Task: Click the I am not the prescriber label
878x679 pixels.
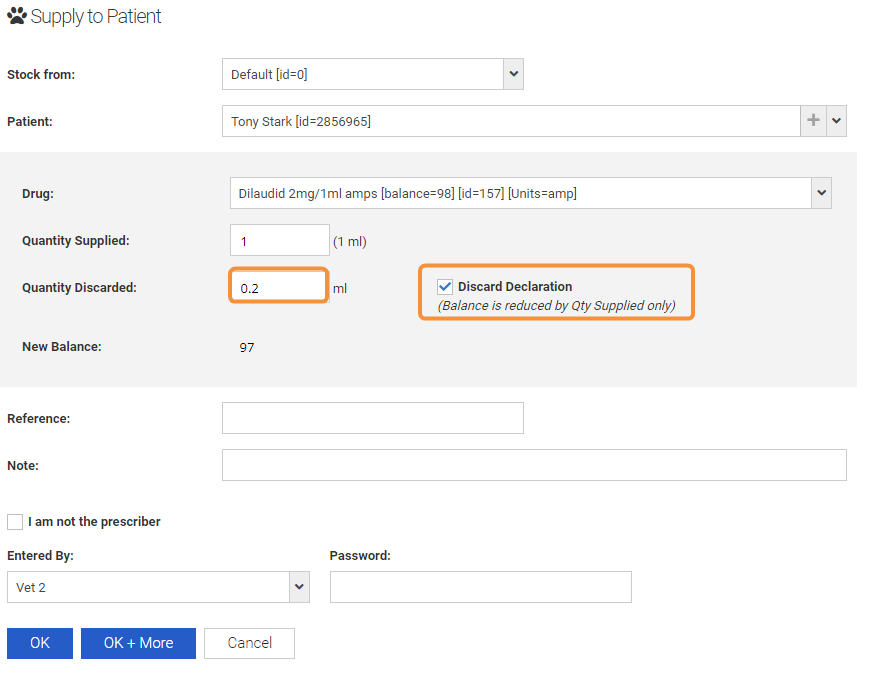Action: [x=94, y=522]
